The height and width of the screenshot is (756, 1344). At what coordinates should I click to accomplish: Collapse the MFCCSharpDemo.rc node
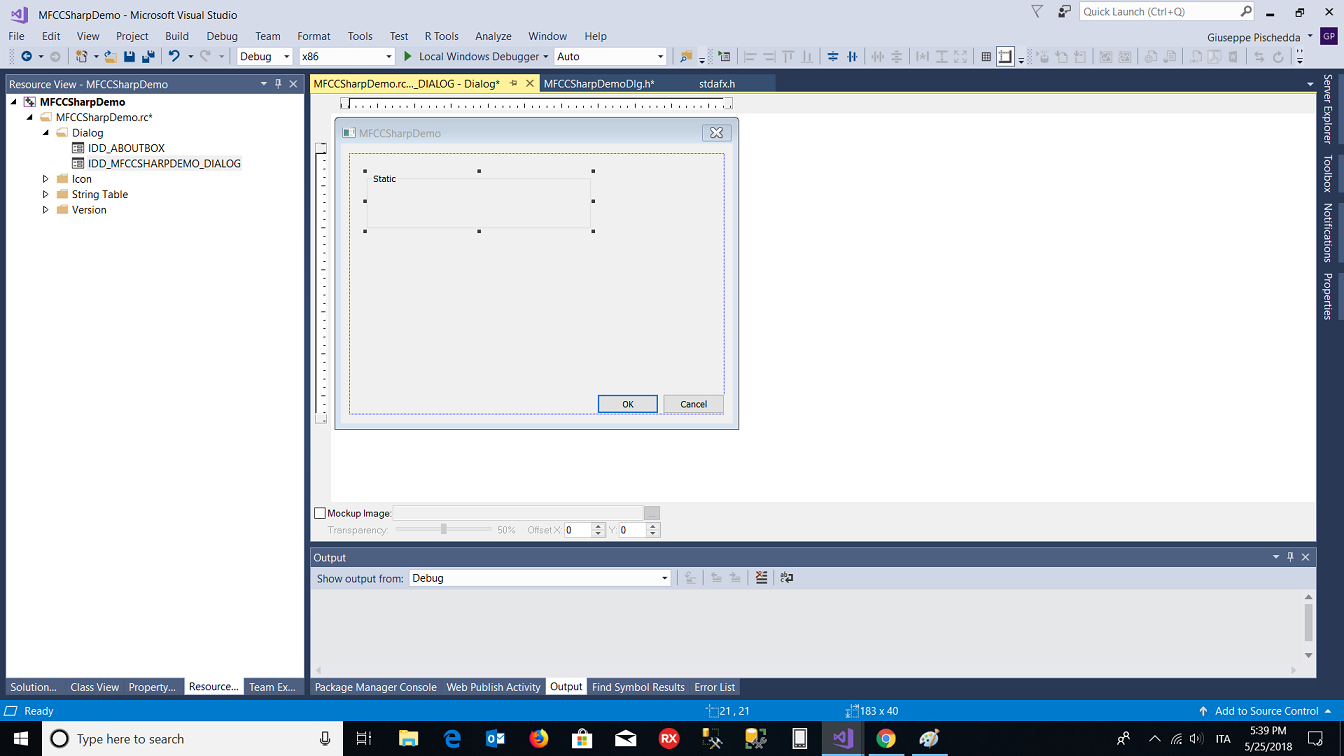pos(30,117)
